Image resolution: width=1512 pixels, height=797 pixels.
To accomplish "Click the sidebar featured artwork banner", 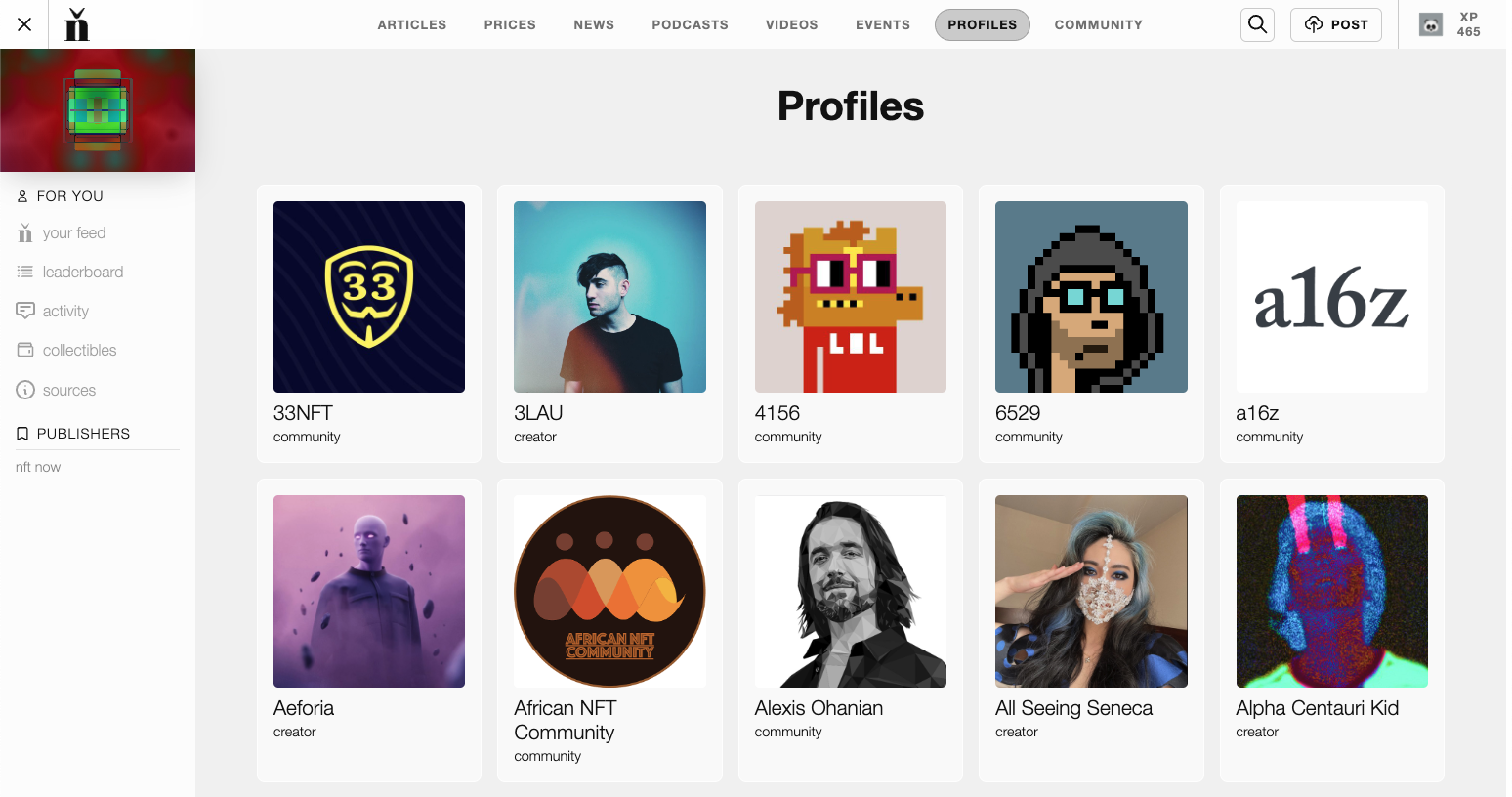I will [98, 110].
